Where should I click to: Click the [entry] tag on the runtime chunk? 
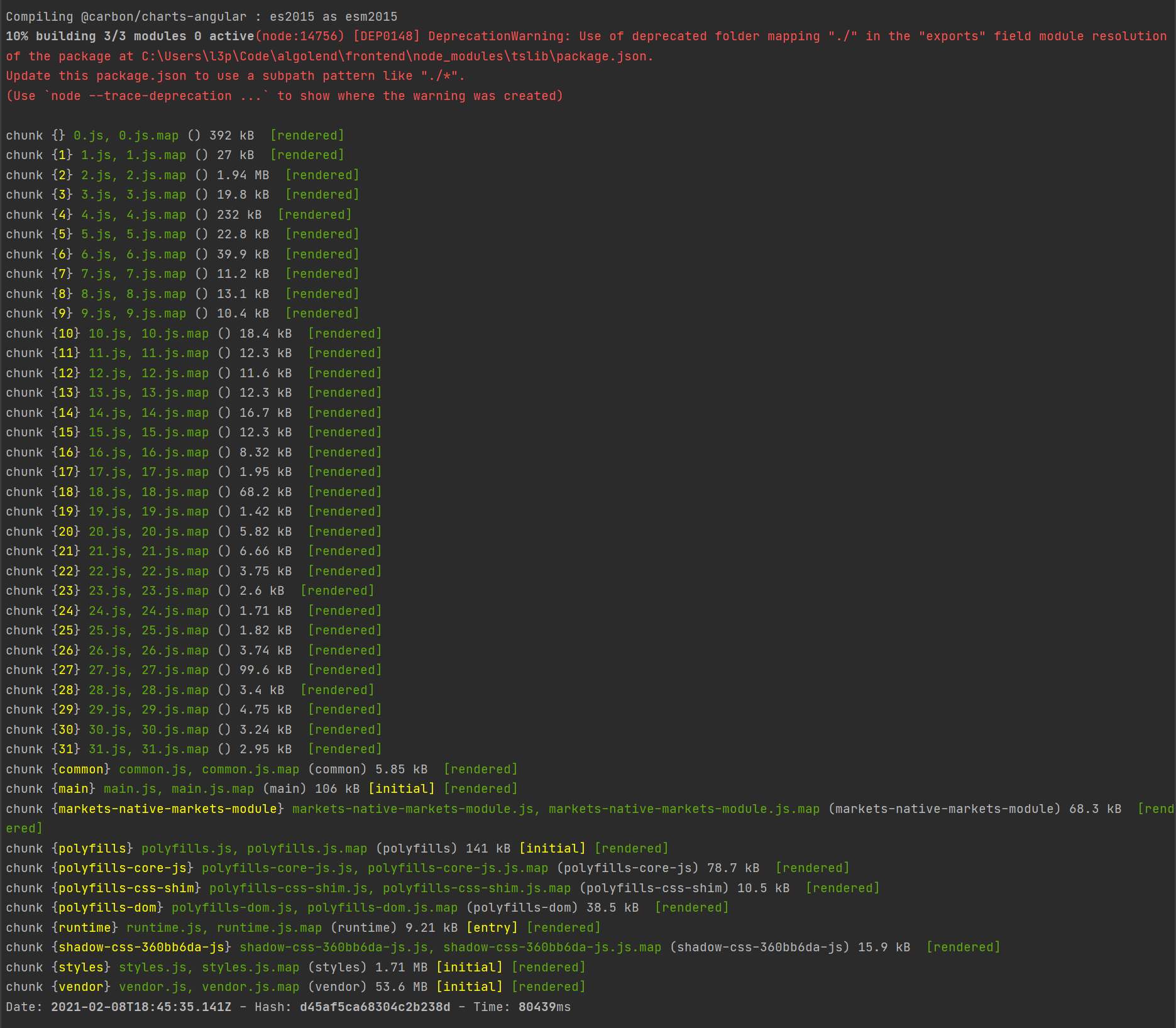tap(493, 927)
